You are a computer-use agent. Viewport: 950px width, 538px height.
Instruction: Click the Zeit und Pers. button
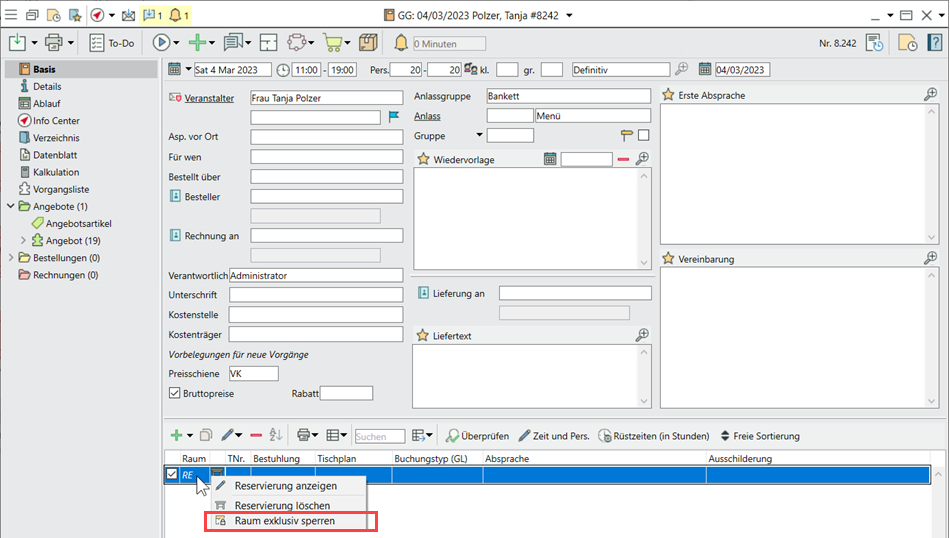pyautogui.click(x=553, y=436)
